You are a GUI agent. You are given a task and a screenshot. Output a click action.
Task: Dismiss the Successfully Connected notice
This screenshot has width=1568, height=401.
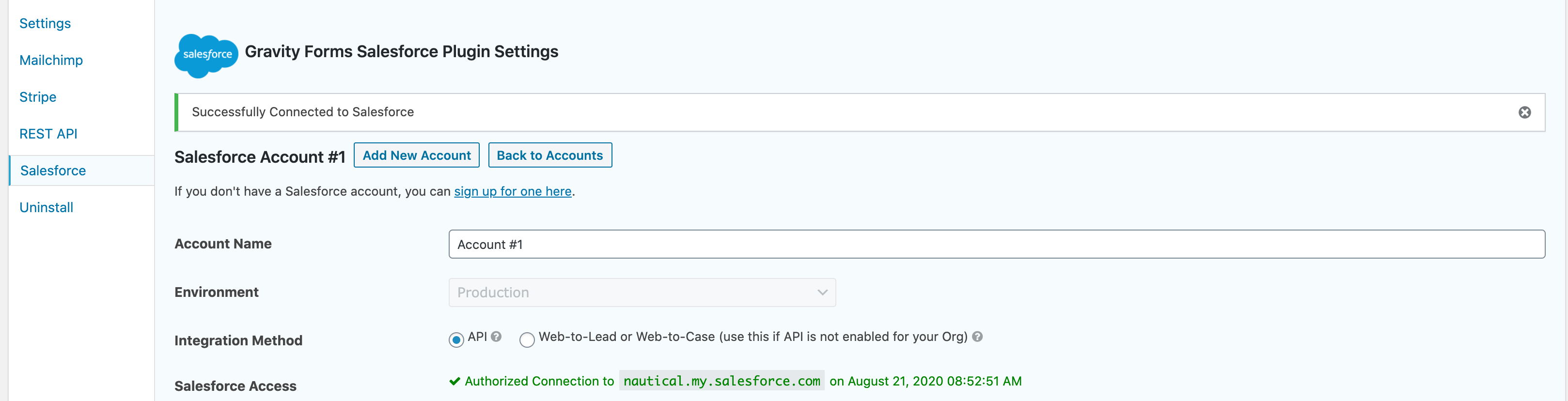[1524, 112]
